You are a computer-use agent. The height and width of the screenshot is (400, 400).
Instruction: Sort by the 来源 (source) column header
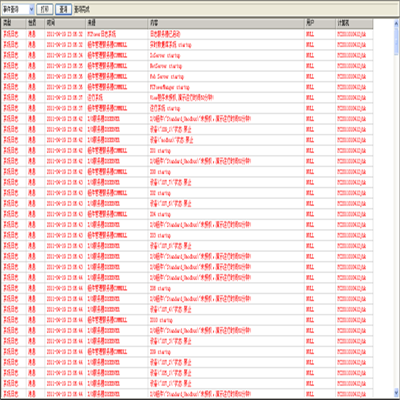tap(117, 23)
